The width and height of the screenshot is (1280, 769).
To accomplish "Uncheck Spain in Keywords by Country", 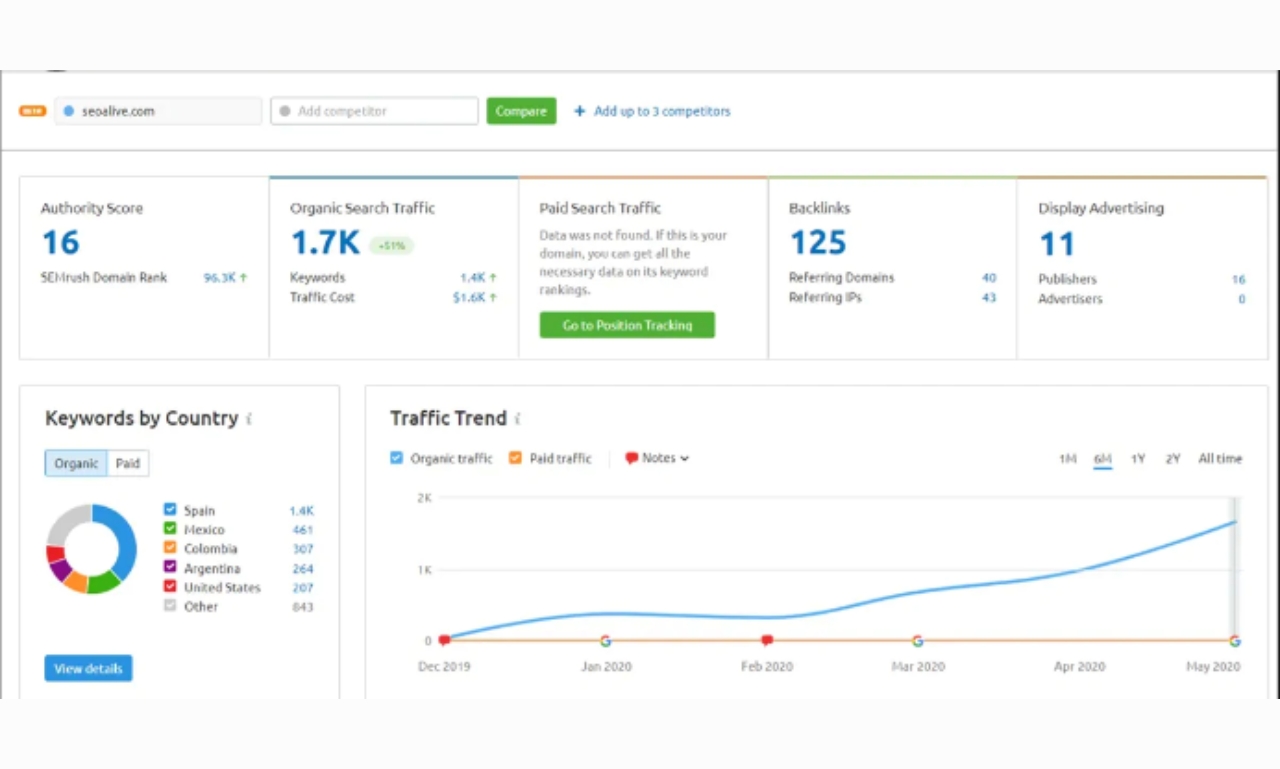I will point(170,509).
